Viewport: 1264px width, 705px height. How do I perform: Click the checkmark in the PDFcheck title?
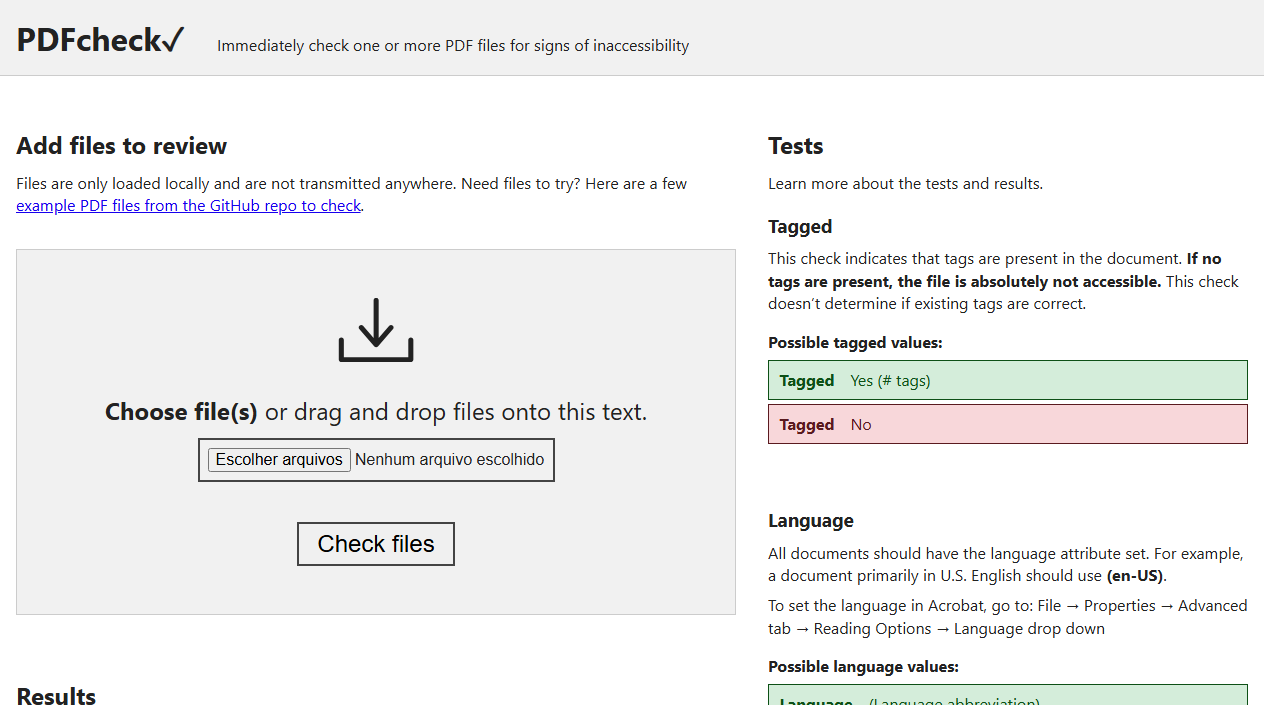[174, 38]
